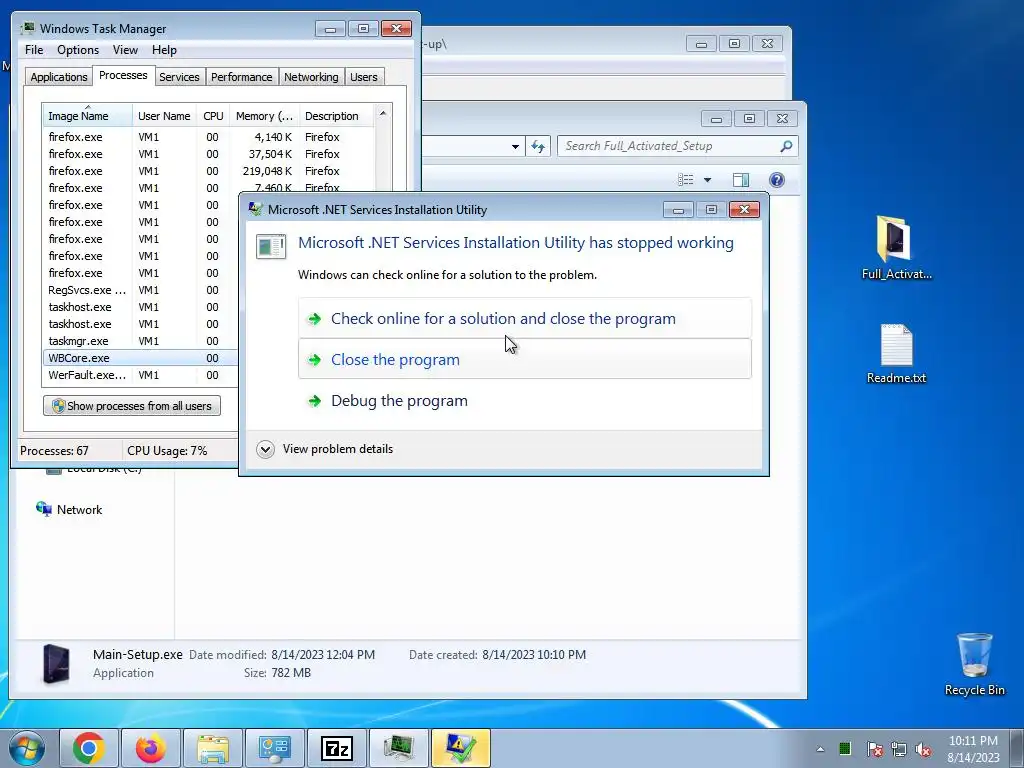Click the Show desktop strip on taskbar
This screenshot has height=768, width=1024.
[x=1017, y=748]
